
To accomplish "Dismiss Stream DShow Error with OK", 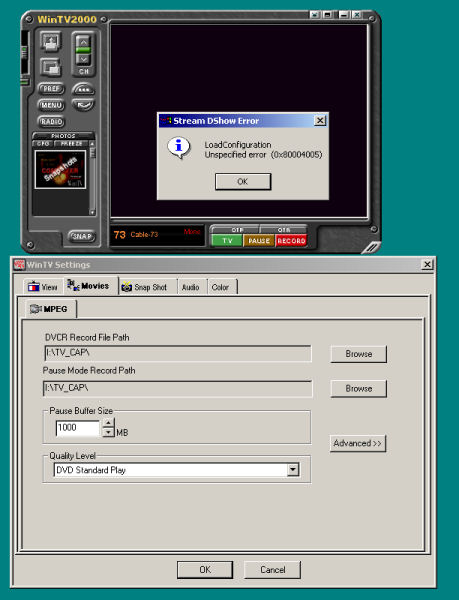I will pyautogui.click(x=243, y=181).
